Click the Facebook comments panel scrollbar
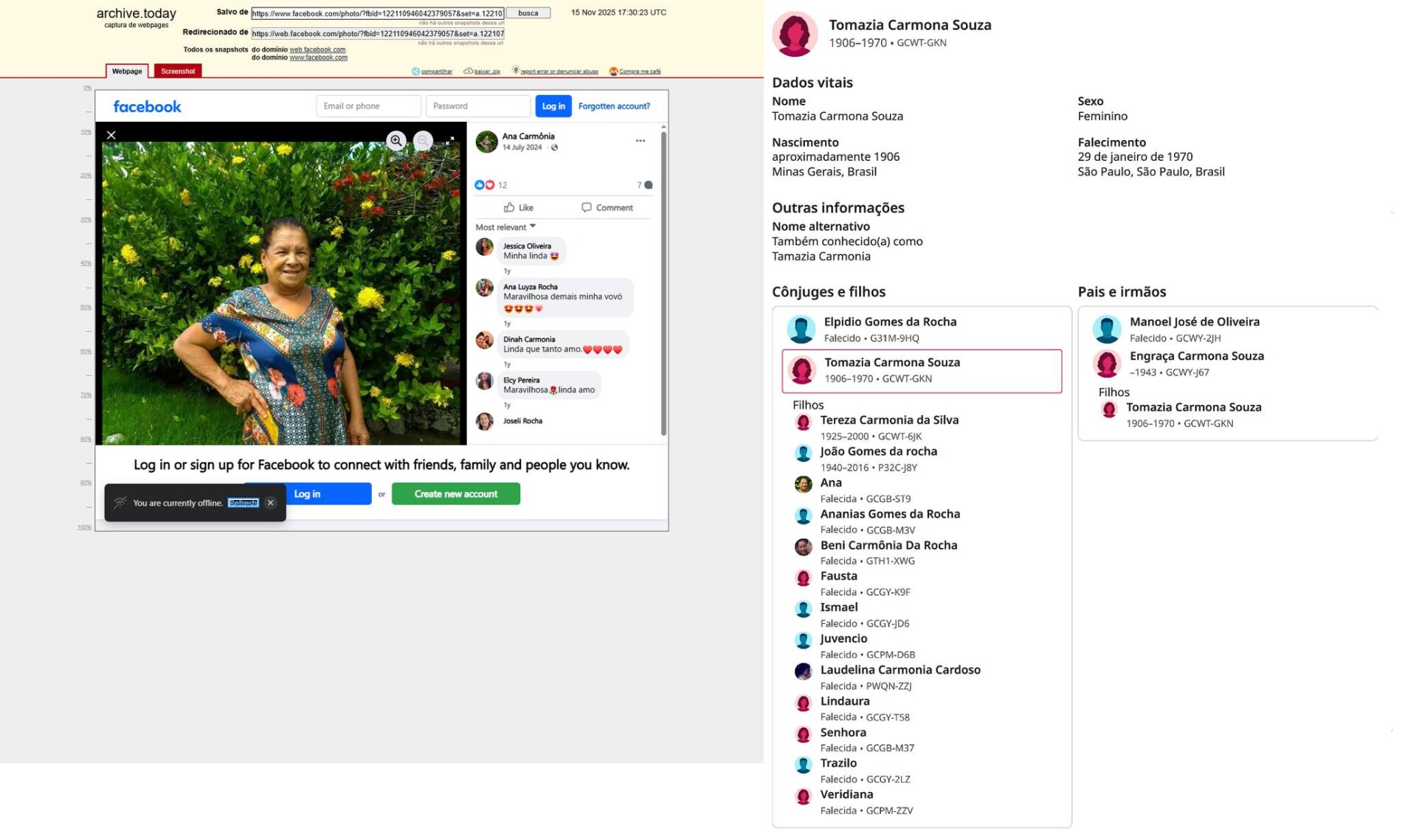Screen dimensions: 1402x840 pos(663,280)
